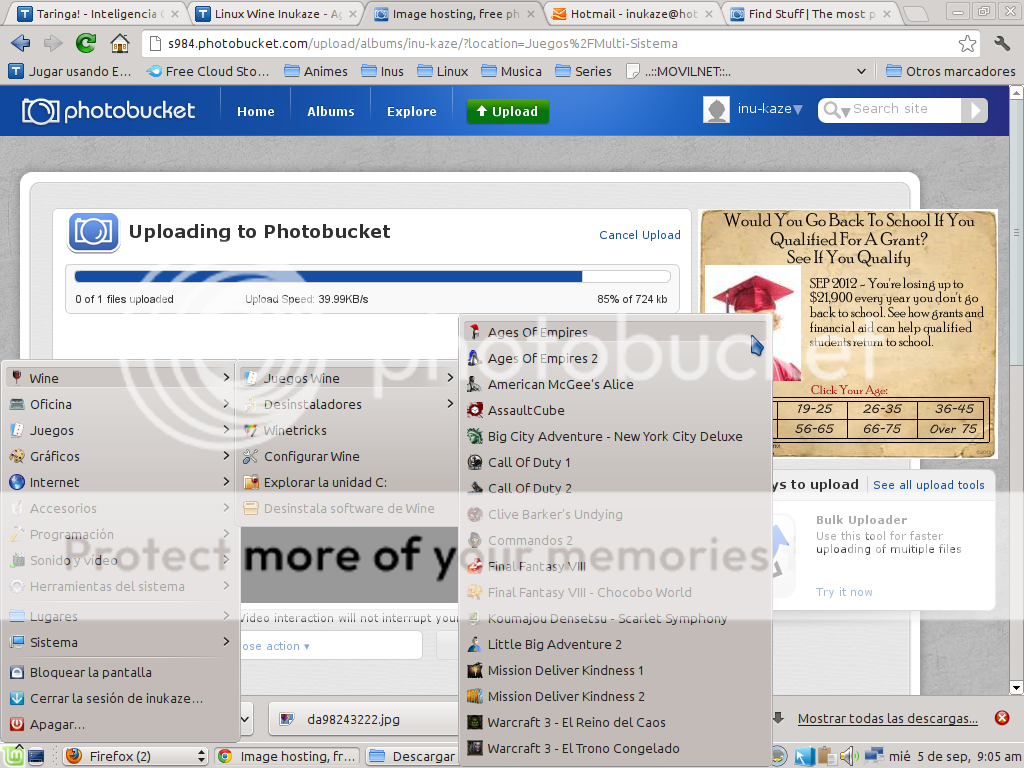Switch to Find Stuff tab

811,14
